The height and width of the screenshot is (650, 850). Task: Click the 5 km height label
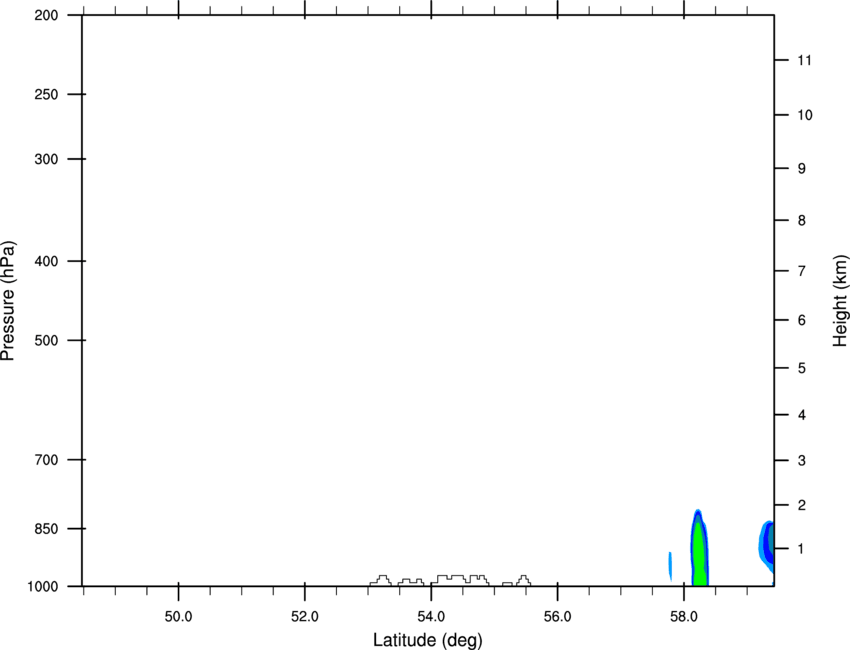802,368
